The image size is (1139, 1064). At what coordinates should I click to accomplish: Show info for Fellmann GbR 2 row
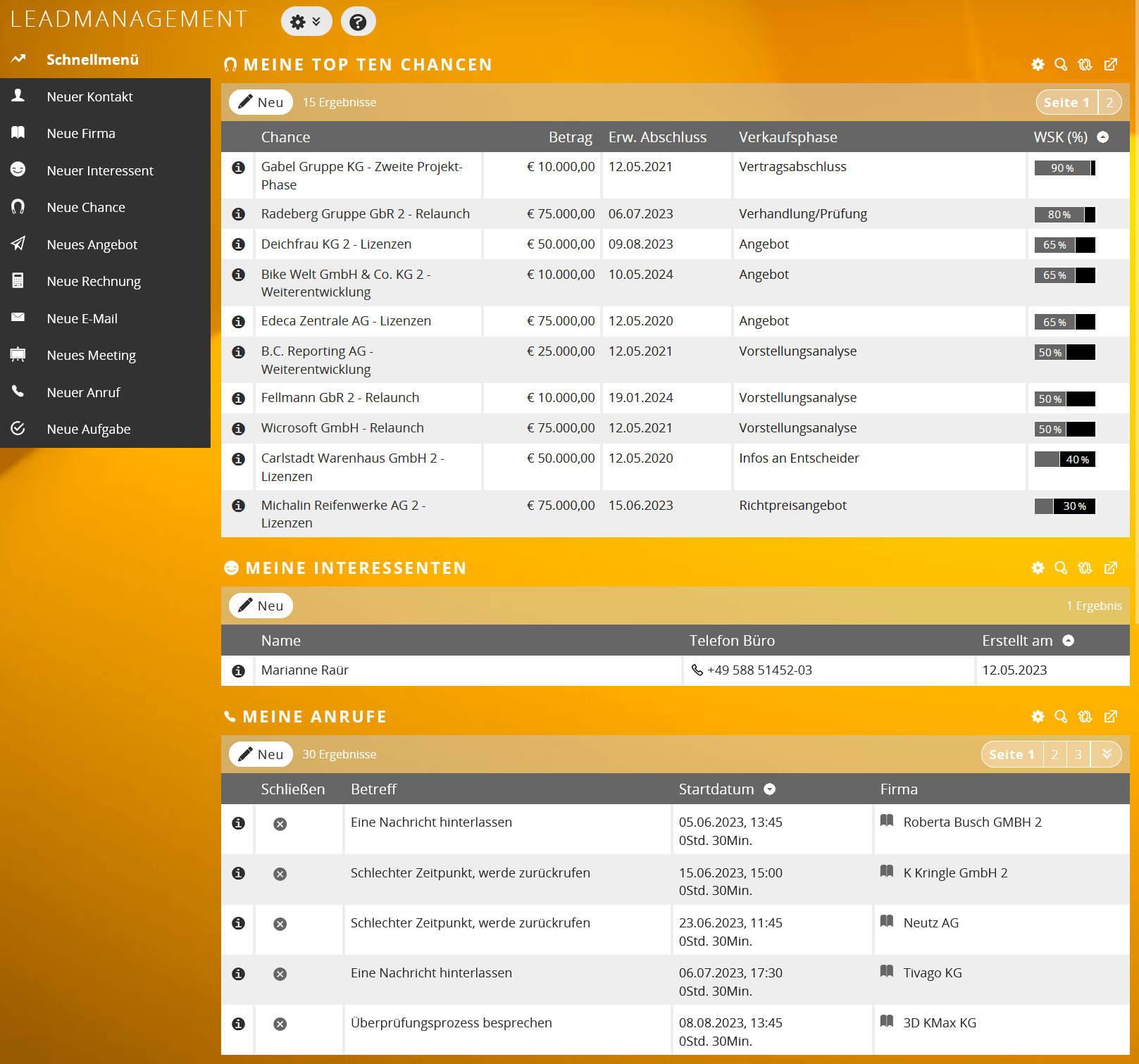pos(239,399)
